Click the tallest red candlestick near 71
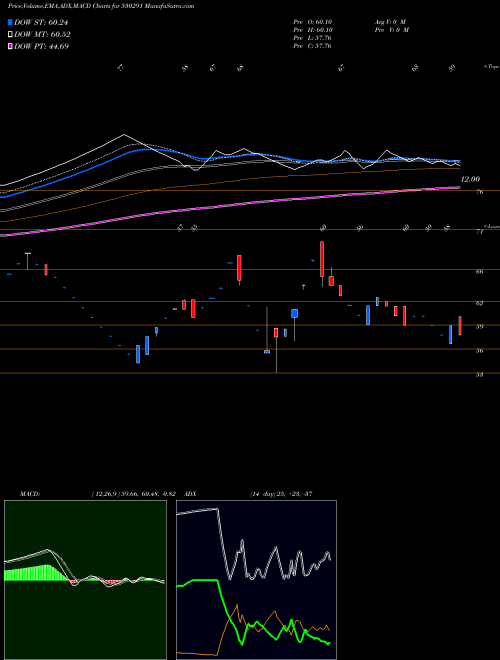 click(322, 259)
